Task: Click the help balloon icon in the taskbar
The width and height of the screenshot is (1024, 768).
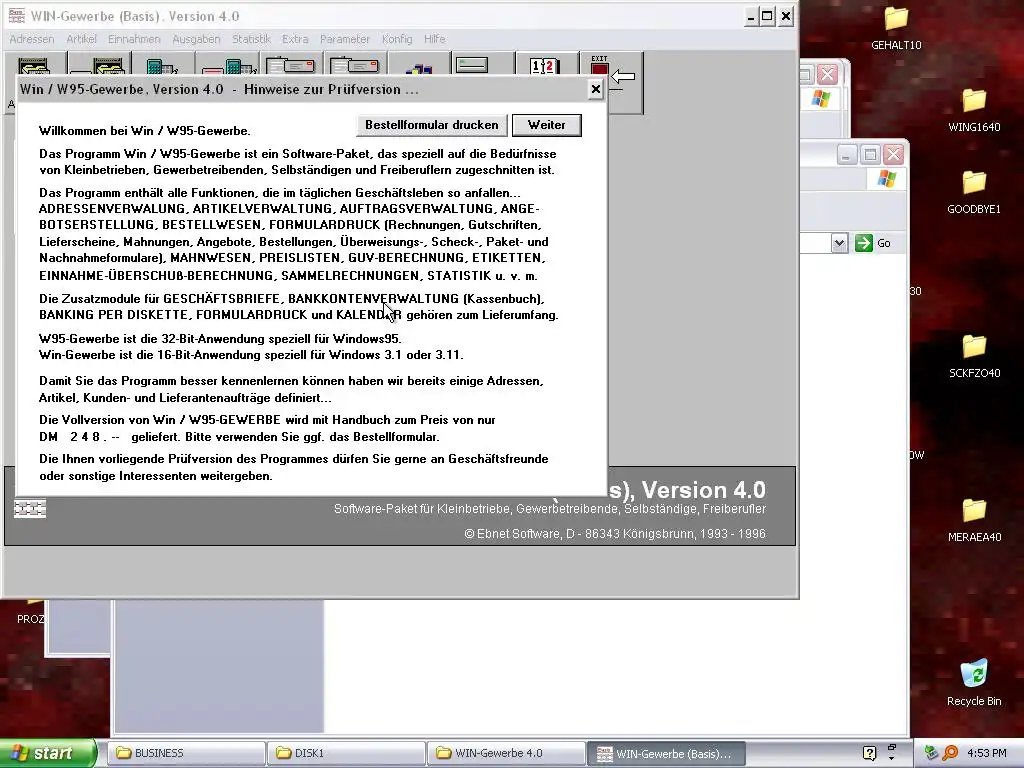Action: (869, 753)
